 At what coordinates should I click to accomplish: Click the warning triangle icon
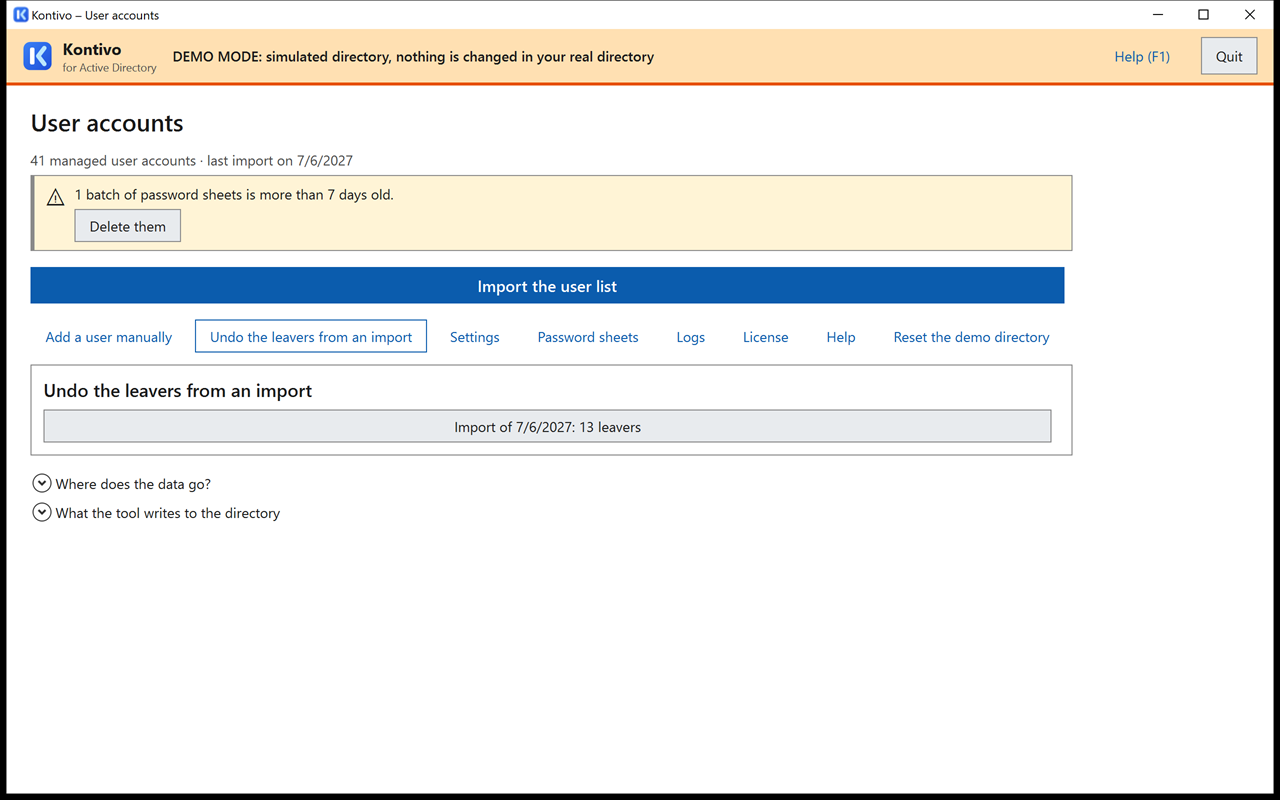point(56,197)
